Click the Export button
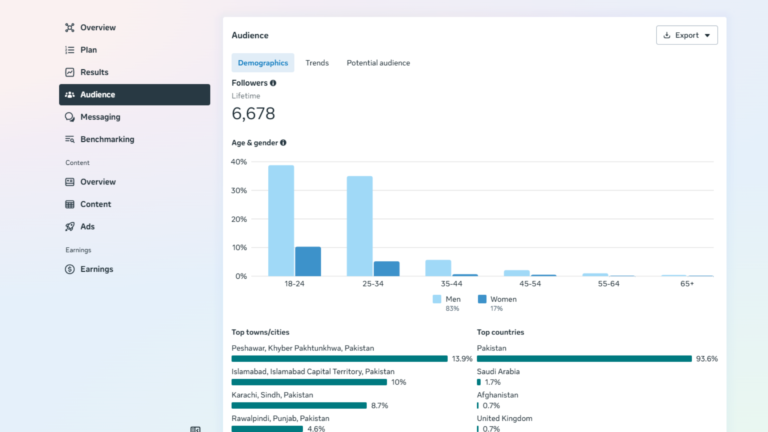 pos(687,35)
